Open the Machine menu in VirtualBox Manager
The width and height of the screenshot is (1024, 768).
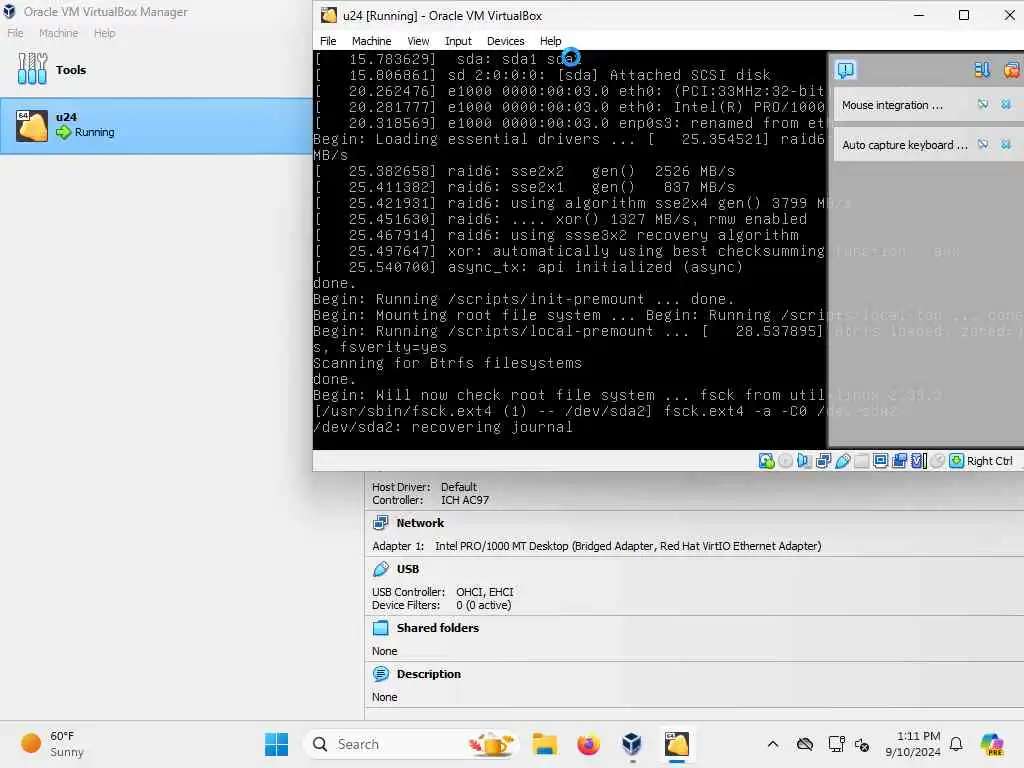pos(58,33)
